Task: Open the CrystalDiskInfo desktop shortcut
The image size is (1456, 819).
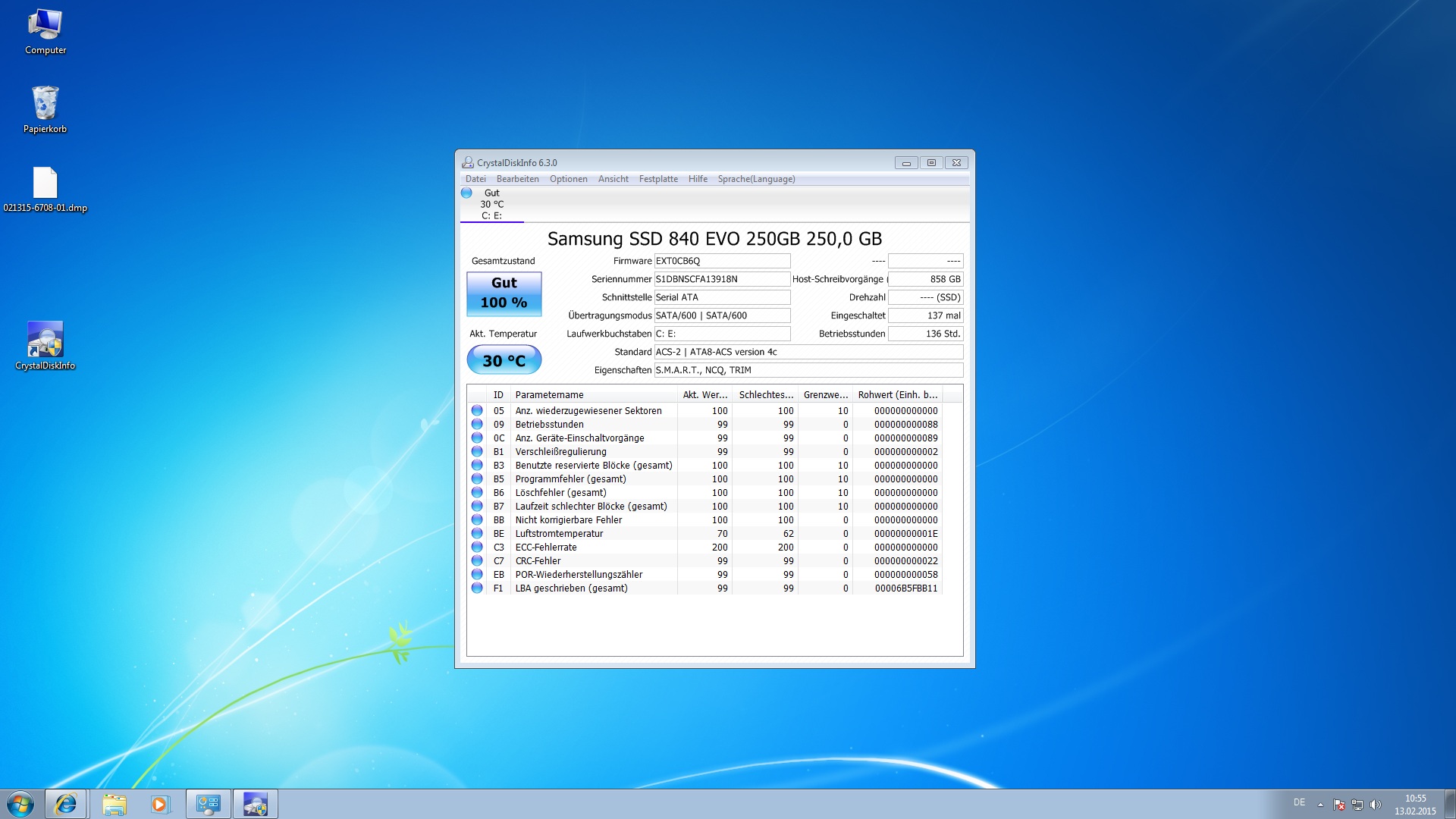Action: (x=45, y=345)
